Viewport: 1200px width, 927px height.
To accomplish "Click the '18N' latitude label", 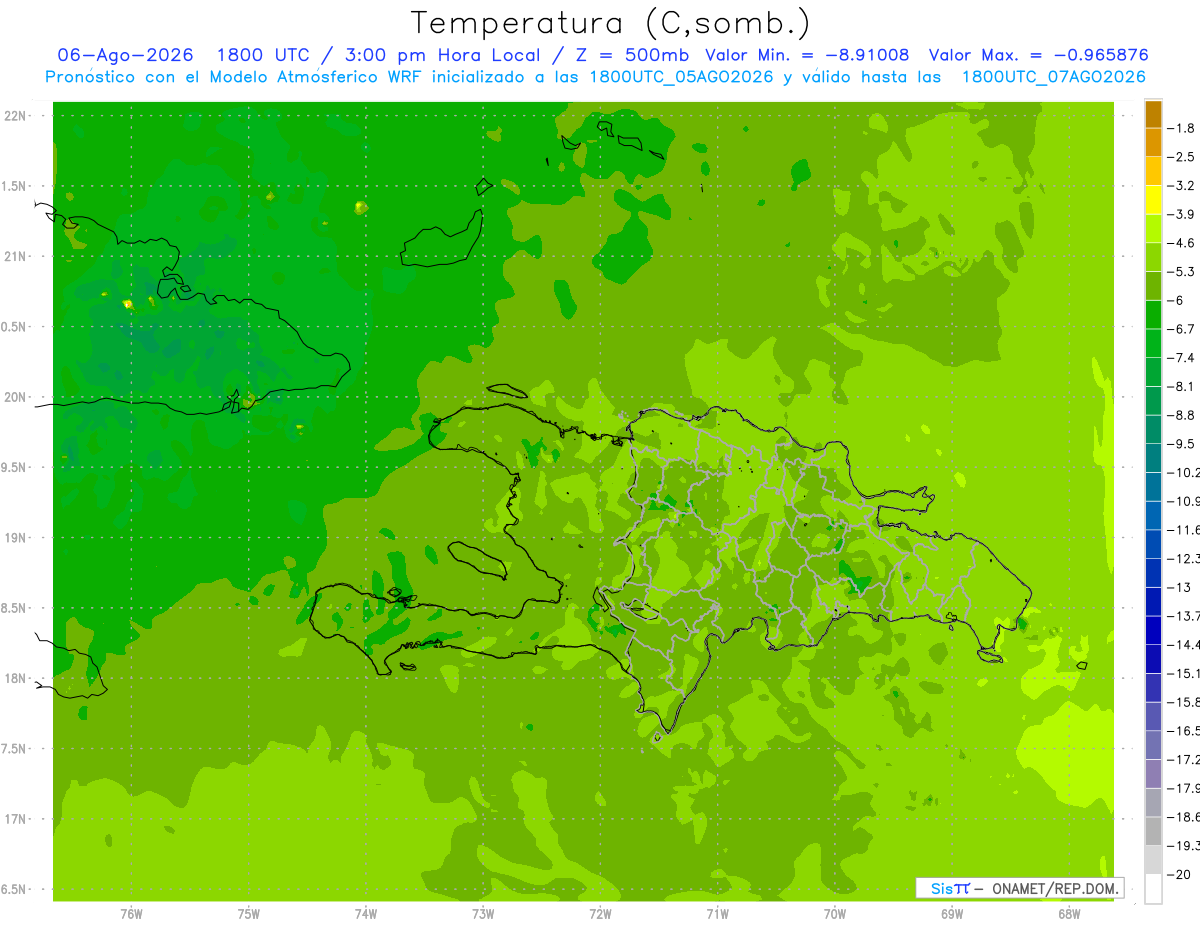I will (x=16, y=678).
